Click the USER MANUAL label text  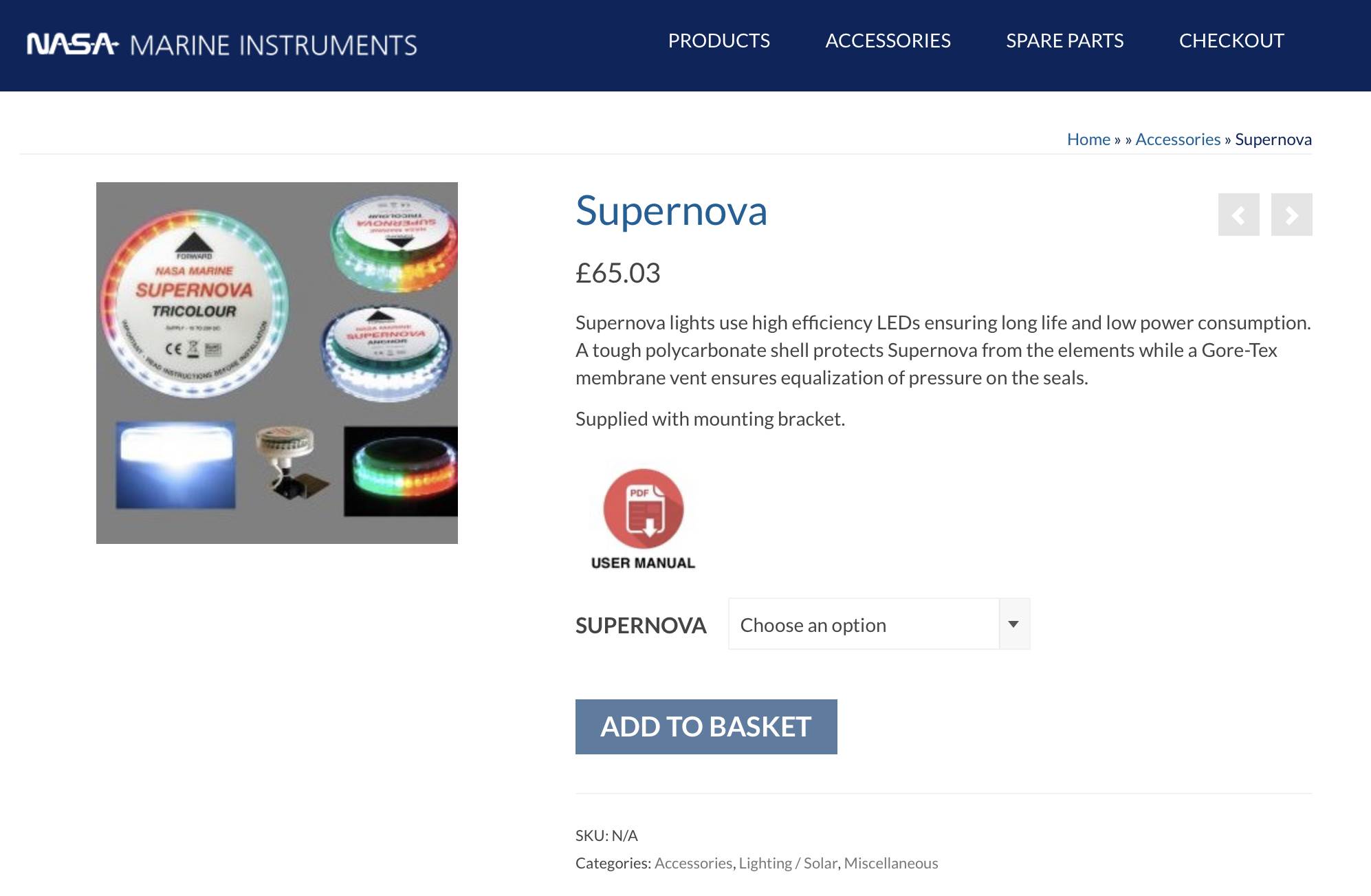click(643, 563)
